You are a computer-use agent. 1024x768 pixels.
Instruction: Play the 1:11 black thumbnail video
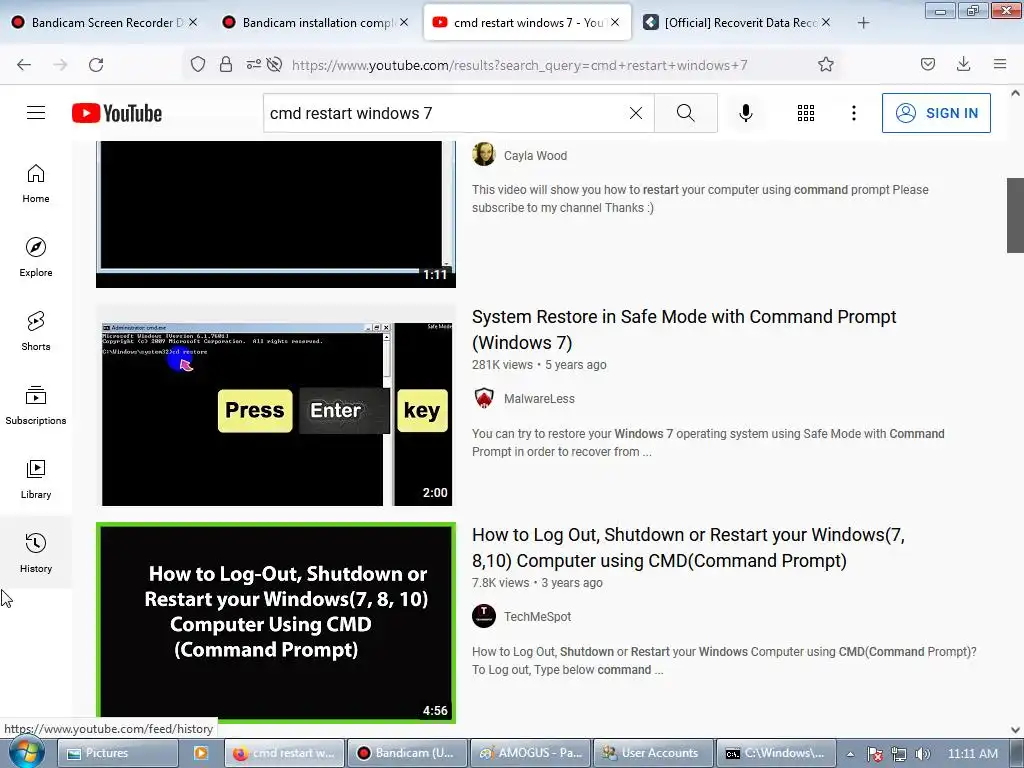[276, 214]
